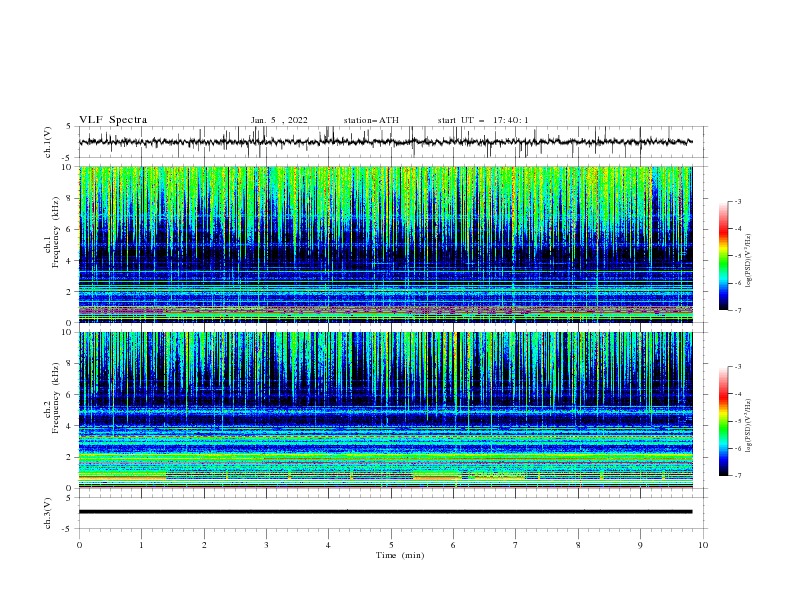
Task: Click the "Time (min)" axis label
Action: (400, 555)
